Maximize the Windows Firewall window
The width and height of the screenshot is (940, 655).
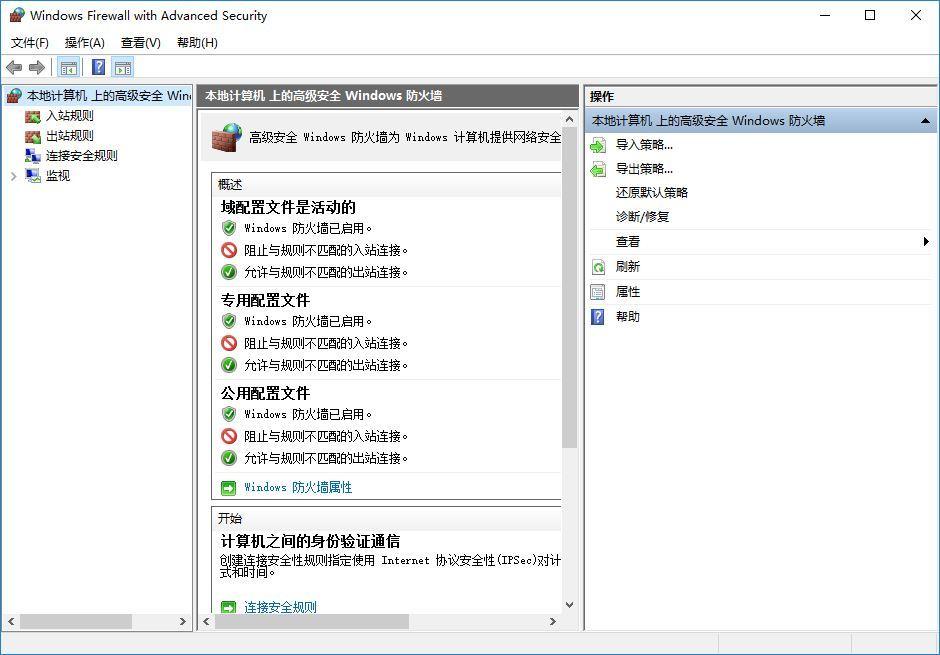[870, 15]
